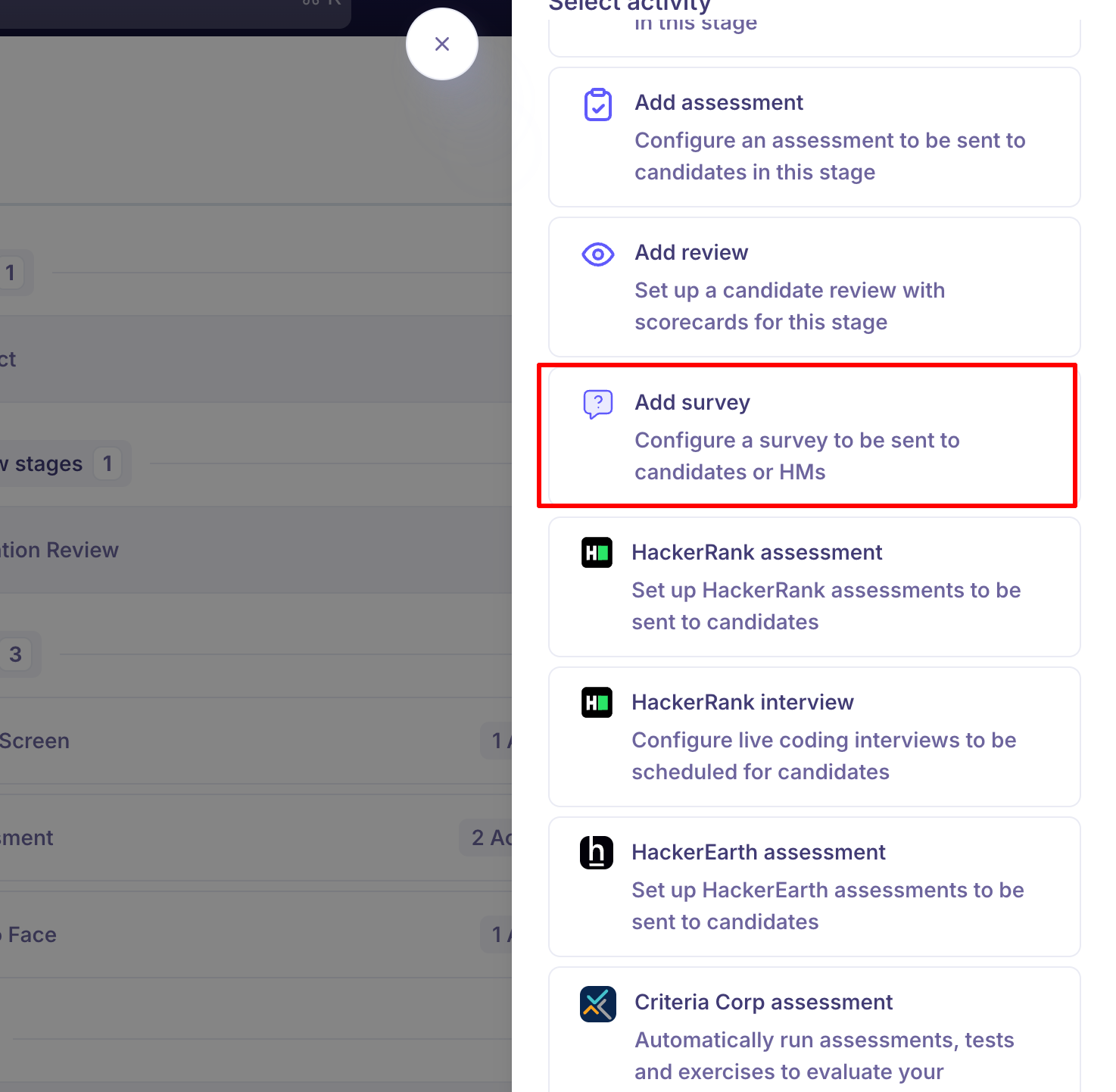Select HackerRank assessment option title
Image resolution: width=1116 pixels, height=1092 pixels.
click(x=757, y=552)
